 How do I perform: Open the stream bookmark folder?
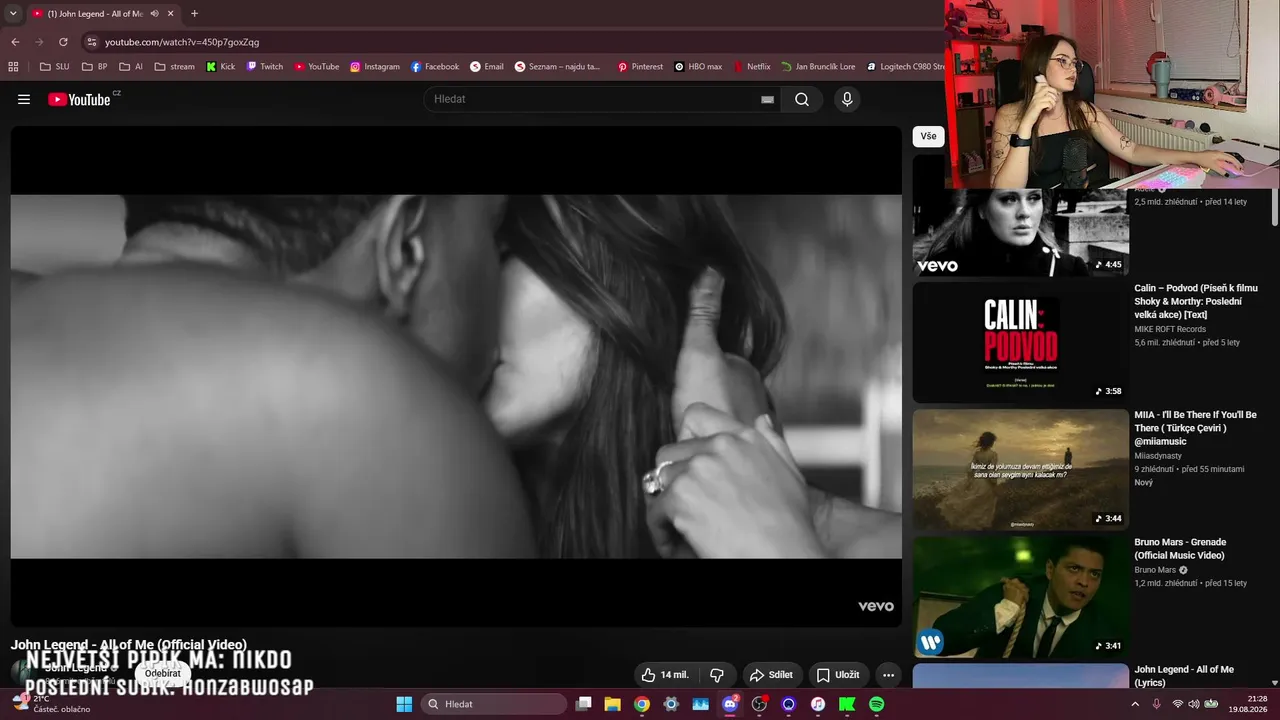[x=175, y=67]
